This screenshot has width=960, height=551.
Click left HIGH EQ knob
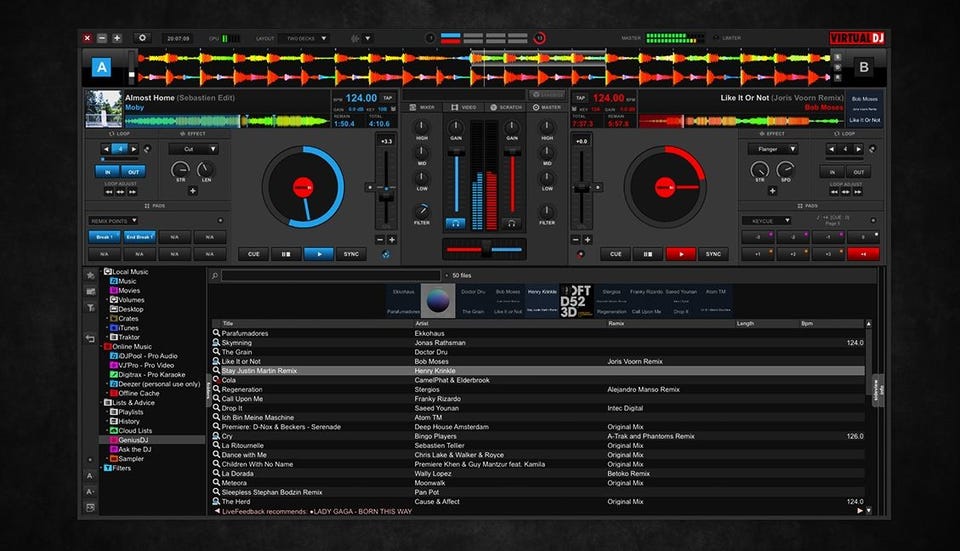[422, 127]
